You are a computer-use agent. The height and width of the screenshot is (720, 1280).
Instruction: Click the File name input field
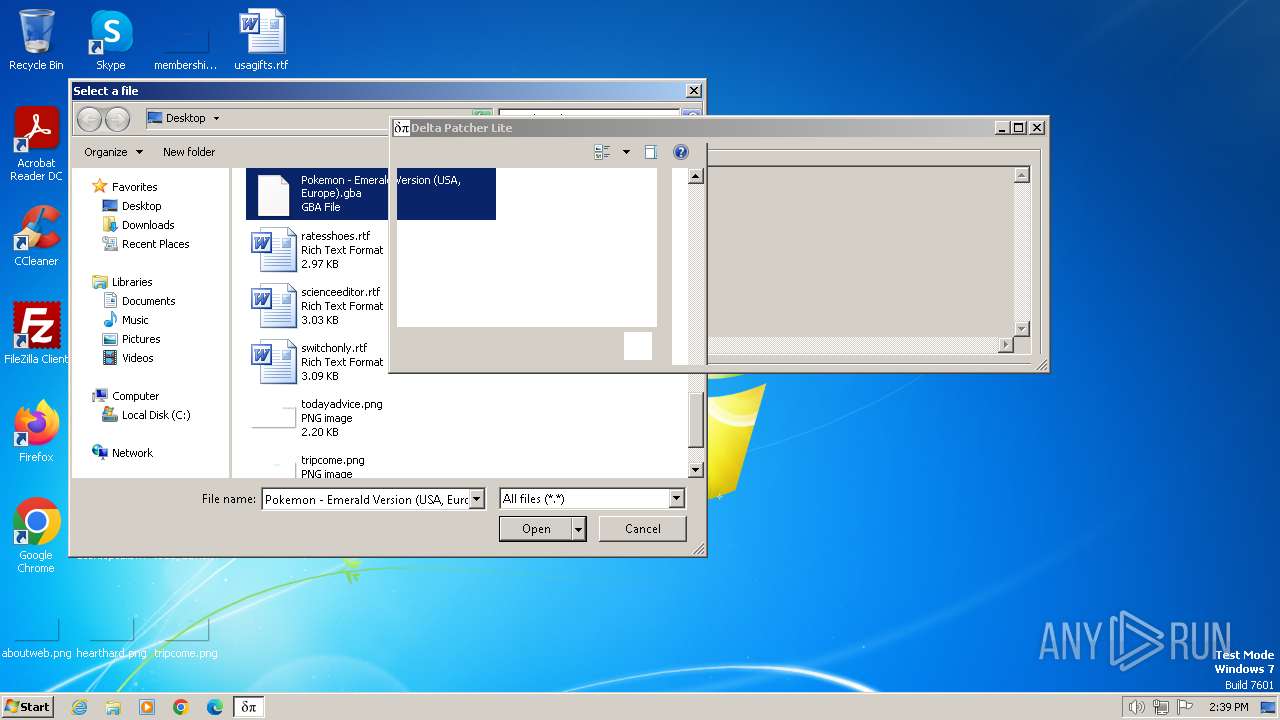click(365, 499)
